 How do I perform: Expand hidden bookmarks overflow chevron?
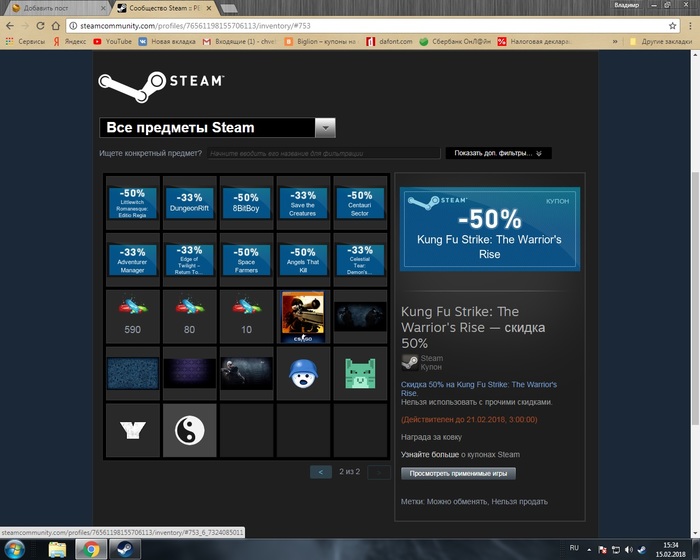[x=615, y=42]
